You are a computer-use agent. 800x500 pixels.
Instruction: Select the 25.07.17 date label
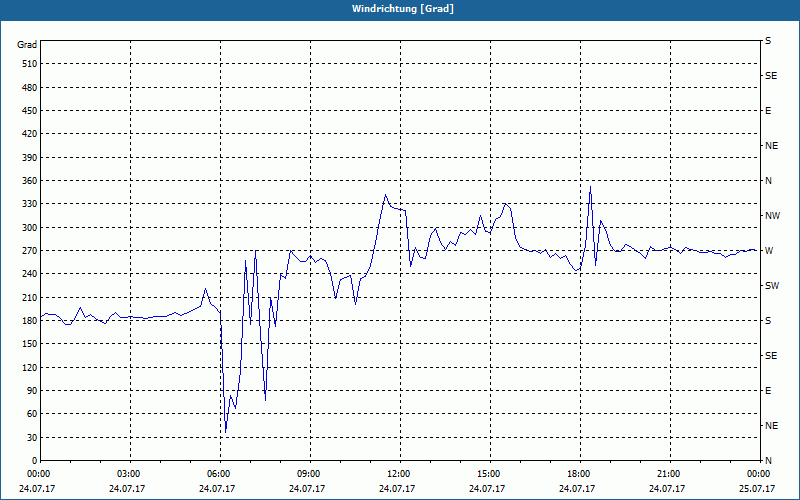pyautogui.click(x=757, y=488)
